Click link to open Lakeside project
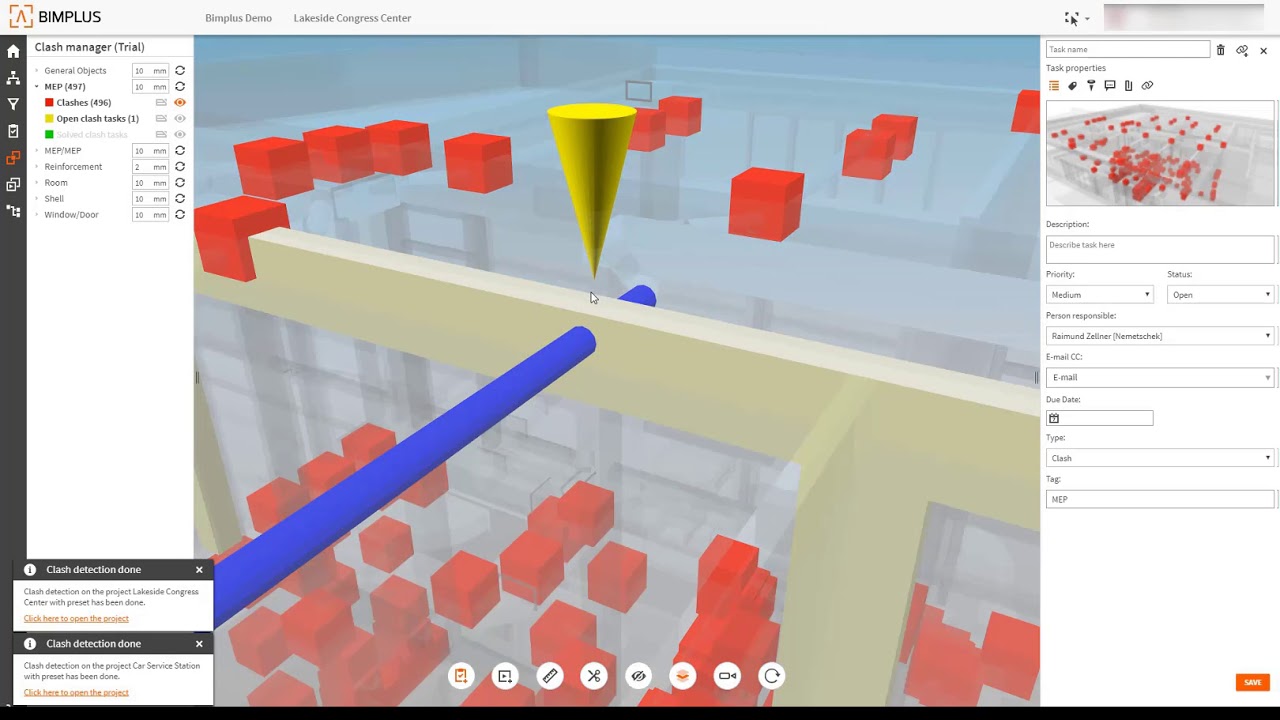Image resolution: width=1280 pixels, height=720 pixels. pyautogui.click(x=76, y=619)
